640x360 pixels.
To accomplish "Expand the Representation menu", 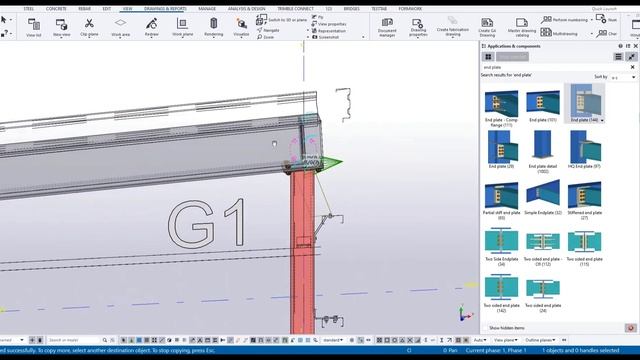I will pyautogui.click(x=329, y=31).
